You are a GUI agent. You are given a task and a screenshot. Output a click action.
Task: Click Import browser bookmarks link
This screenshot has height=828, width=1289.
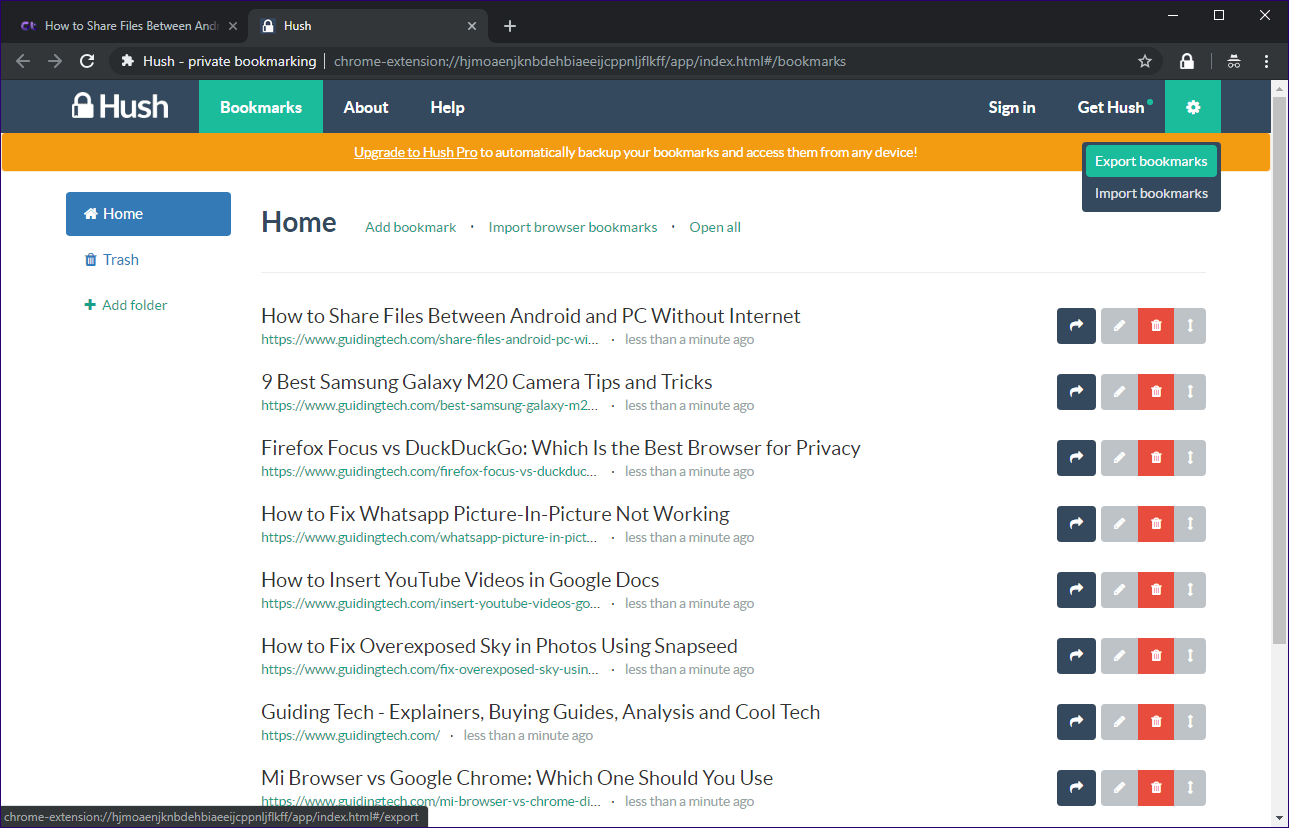point(573,227)
